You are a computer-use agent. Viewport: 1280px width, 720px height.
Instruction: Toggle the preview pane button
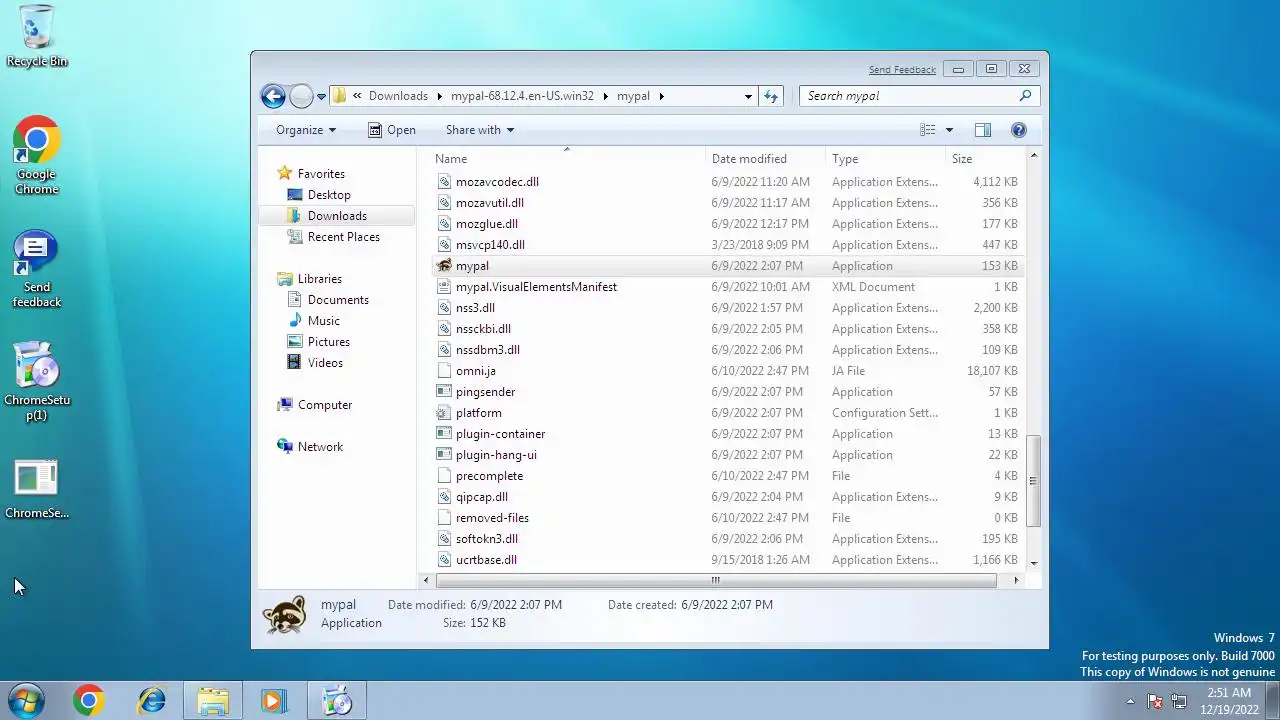[983, 130]
